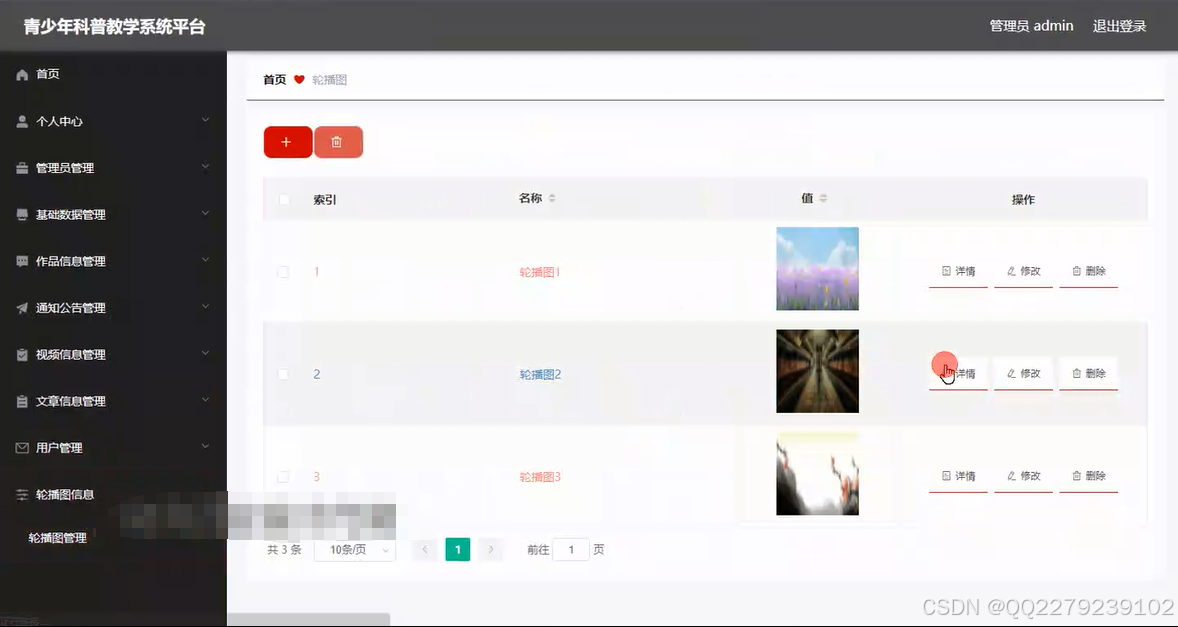The height and width of the screenshot is (627, 1178).
Task: Toggle the select-all checkbox in table header
Action: [283, 199]
